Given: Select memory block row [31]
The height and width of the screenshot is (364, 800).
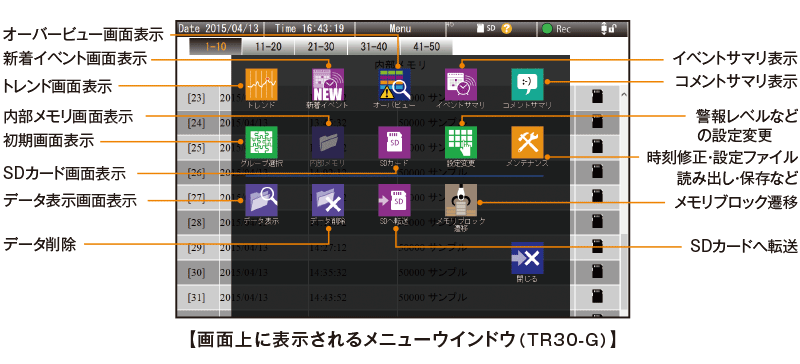Looking at the screenshot, I should point(399,297).
